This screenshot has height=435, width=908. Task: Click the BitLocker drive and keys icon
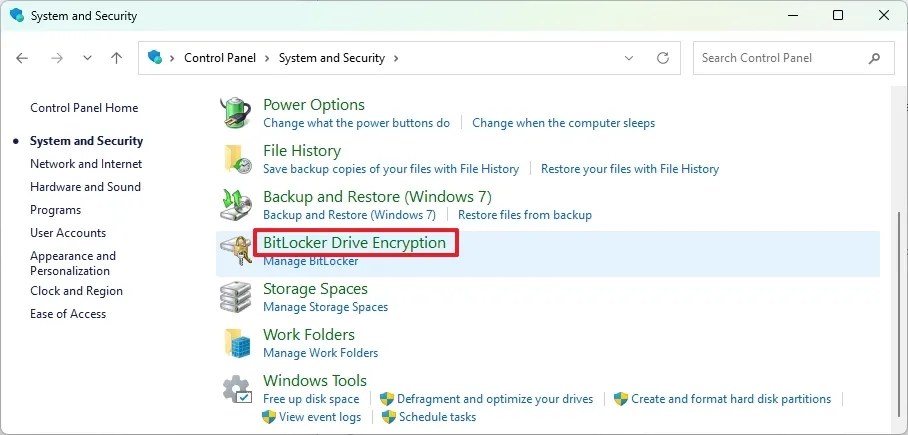point(236,250)
